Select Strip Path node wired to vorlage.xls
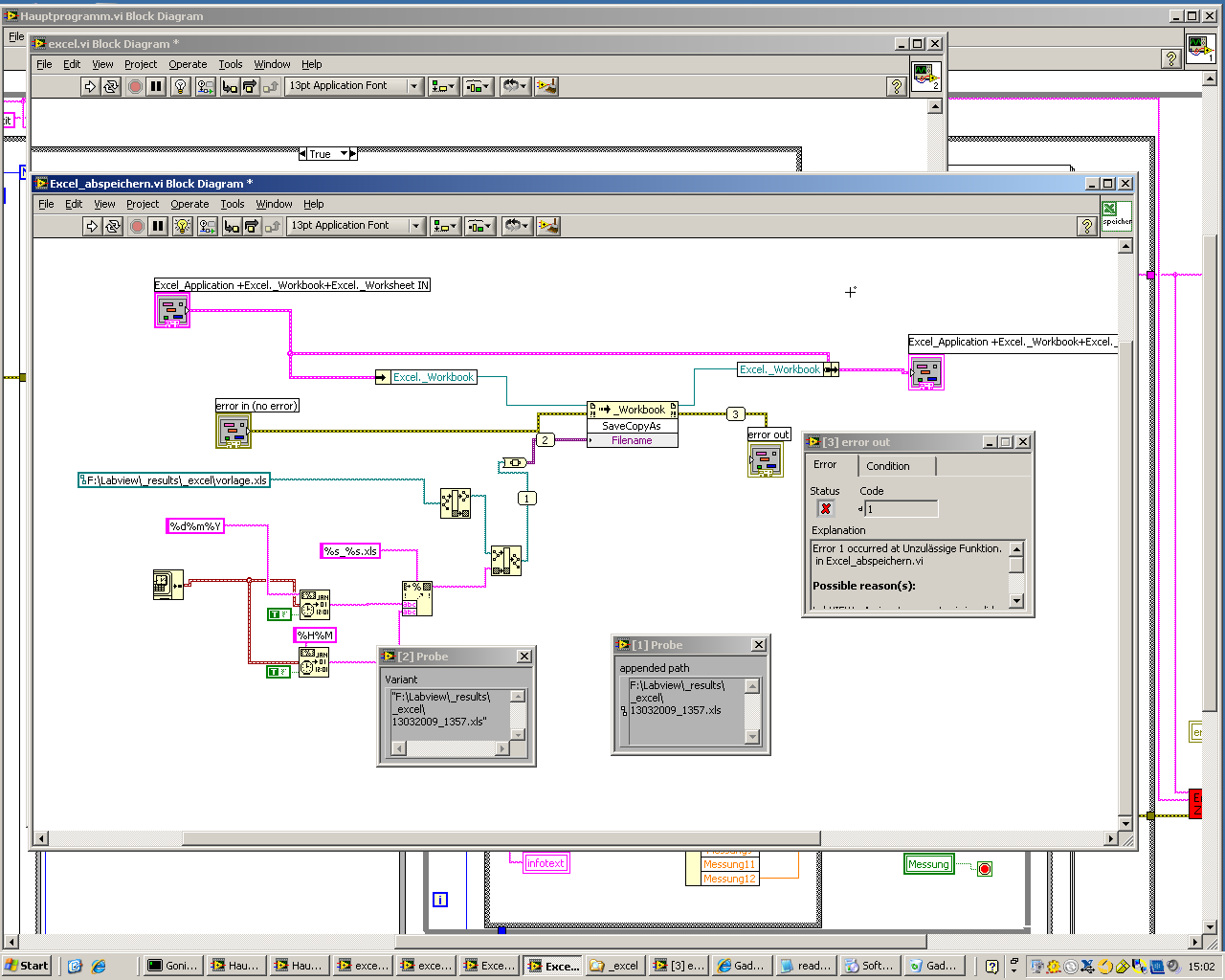This screenshot has width=1225, height=980. [x=456, y=503]
